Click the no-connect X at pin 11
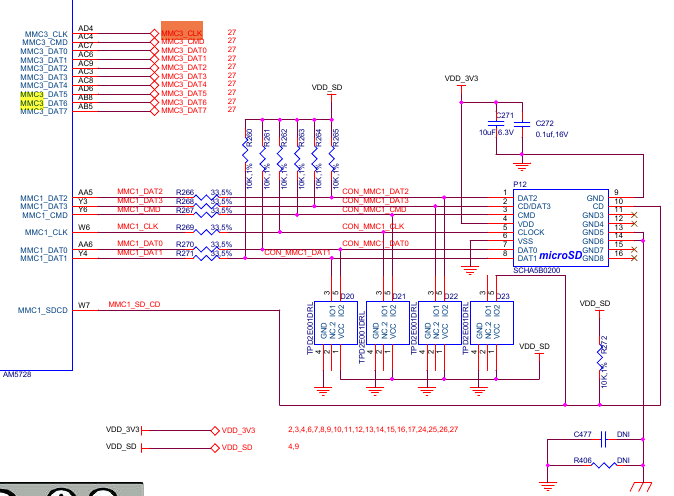674x496 pixels. tap(634, 214)
